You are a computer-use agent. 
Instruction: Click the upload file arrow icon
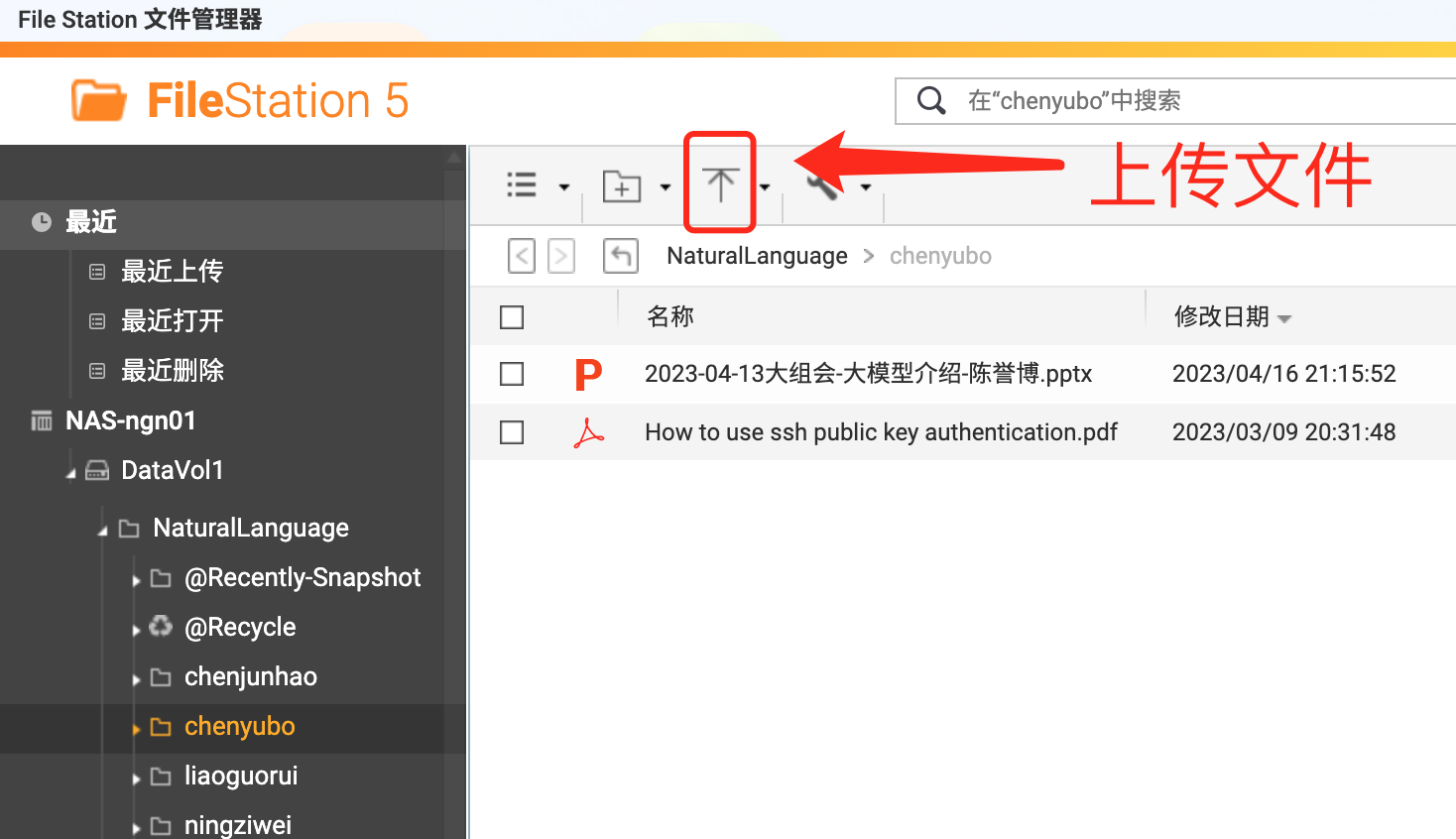(x=721, y=184)
